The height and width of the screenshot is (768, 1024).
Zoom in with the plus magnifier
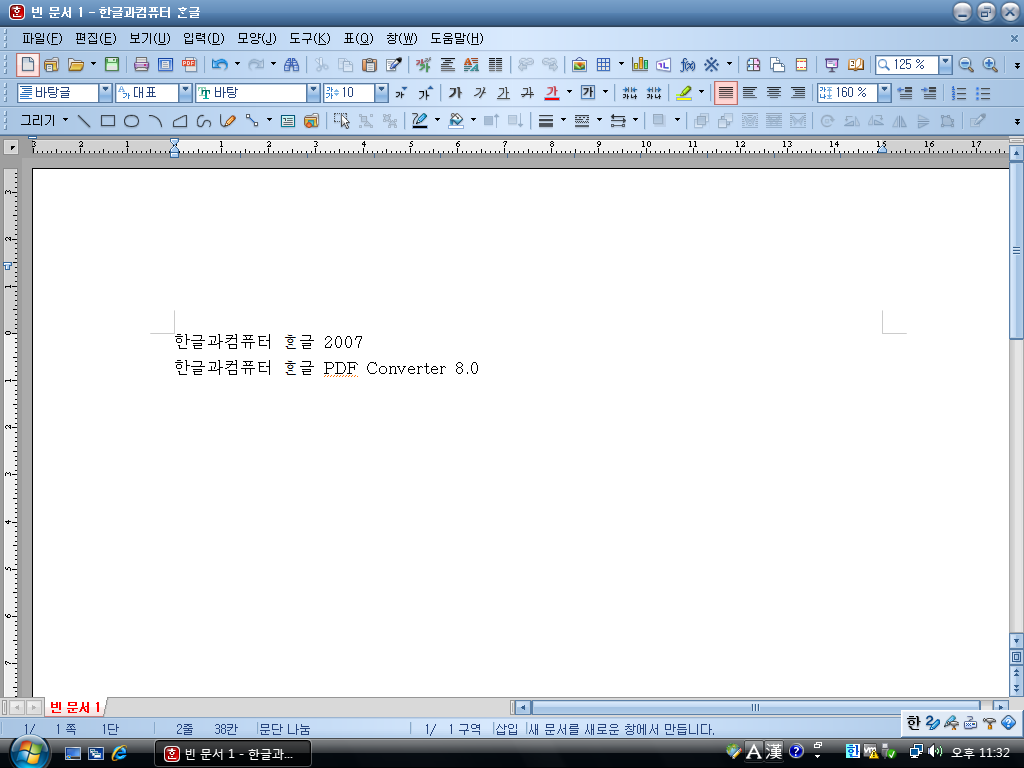point(991,65)
